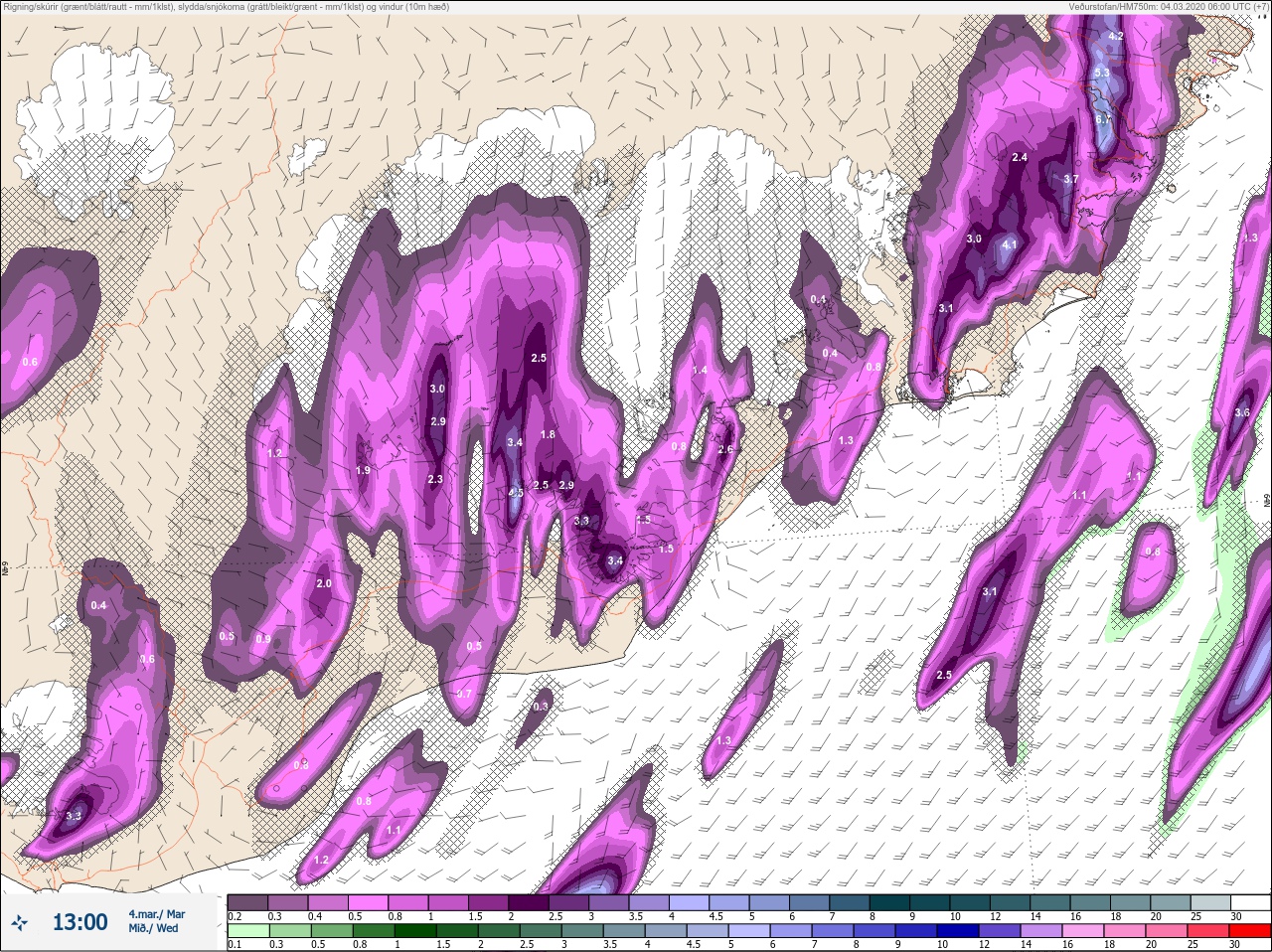This screenshot has height=952, width=1272.
Task: Click the 4.5 precipitation value on map
Action: tap(516, 492)
